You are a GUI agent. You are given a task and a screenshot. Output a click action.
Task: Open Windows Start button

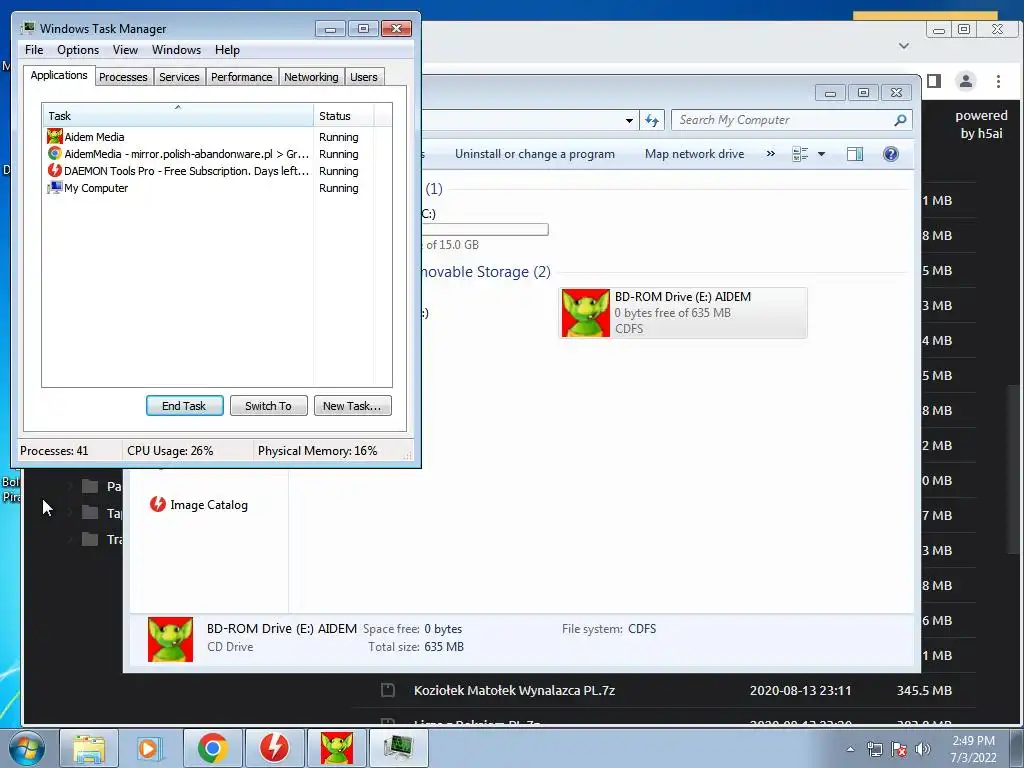27,748
